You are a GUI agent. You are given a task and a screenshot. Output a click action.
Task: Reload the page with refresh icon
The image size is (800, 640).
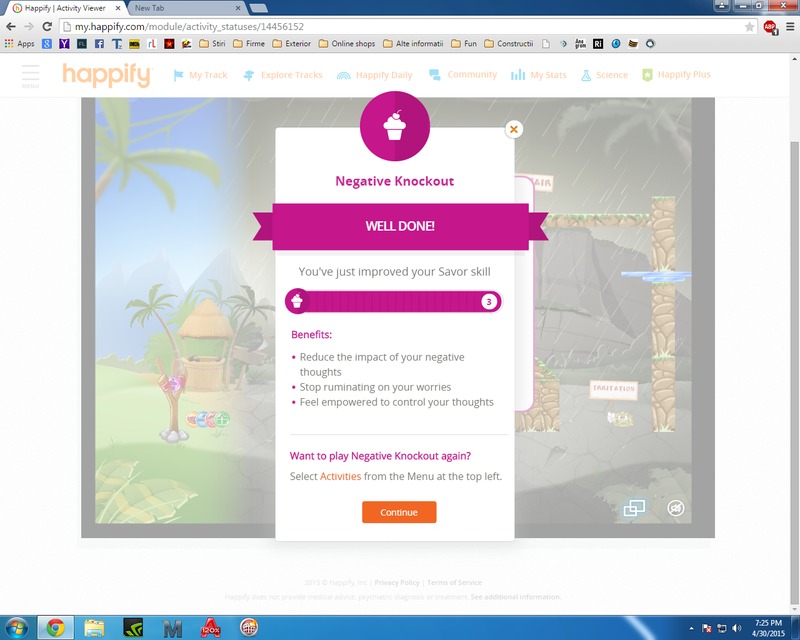pyautogui.click(x=47, y=27)
